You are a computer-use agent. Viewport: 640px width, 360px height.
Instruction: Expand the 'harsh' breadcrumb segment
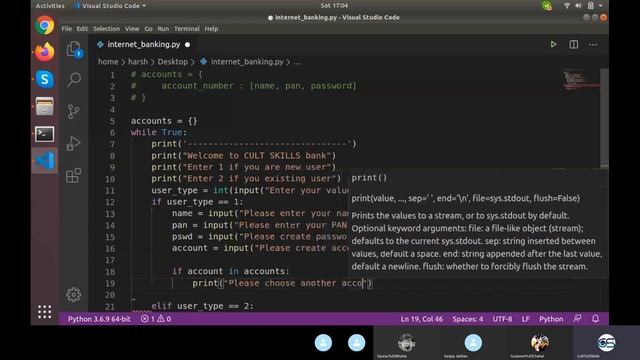pos(138,62)
